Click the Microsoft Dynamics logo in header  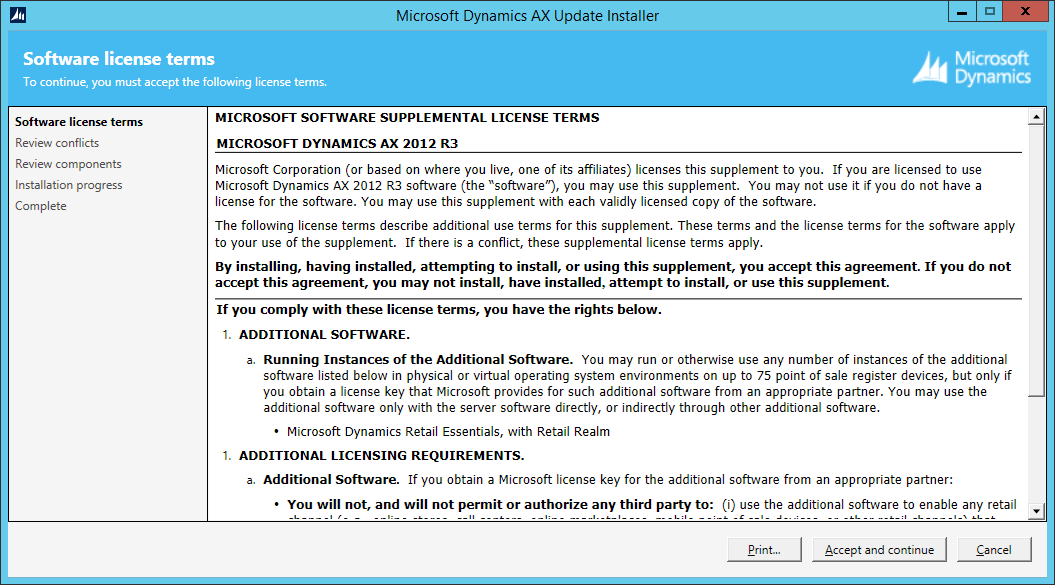coord(971,68)
